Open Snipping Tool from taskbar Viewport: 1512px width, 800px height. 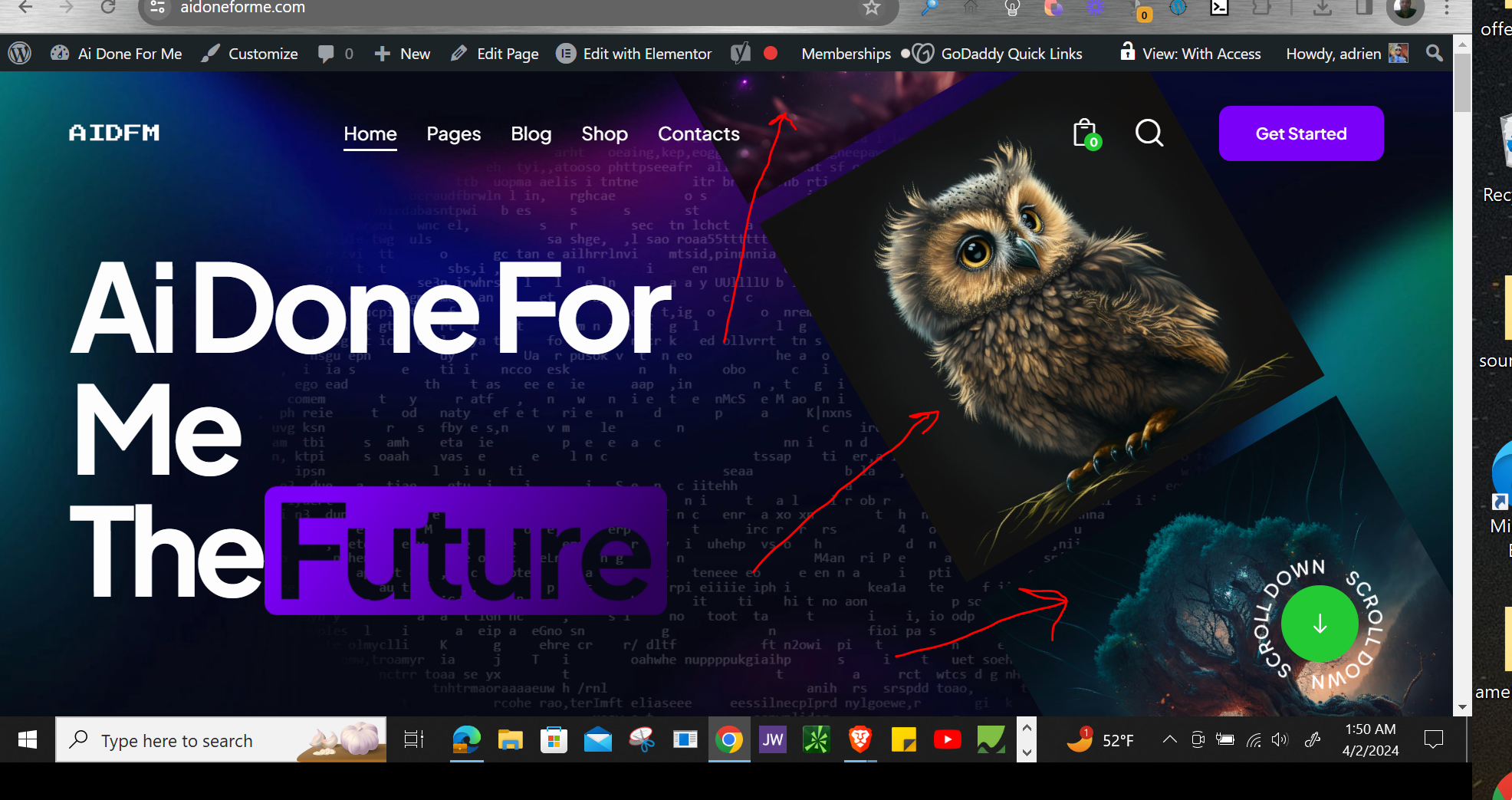click(641, 739)
